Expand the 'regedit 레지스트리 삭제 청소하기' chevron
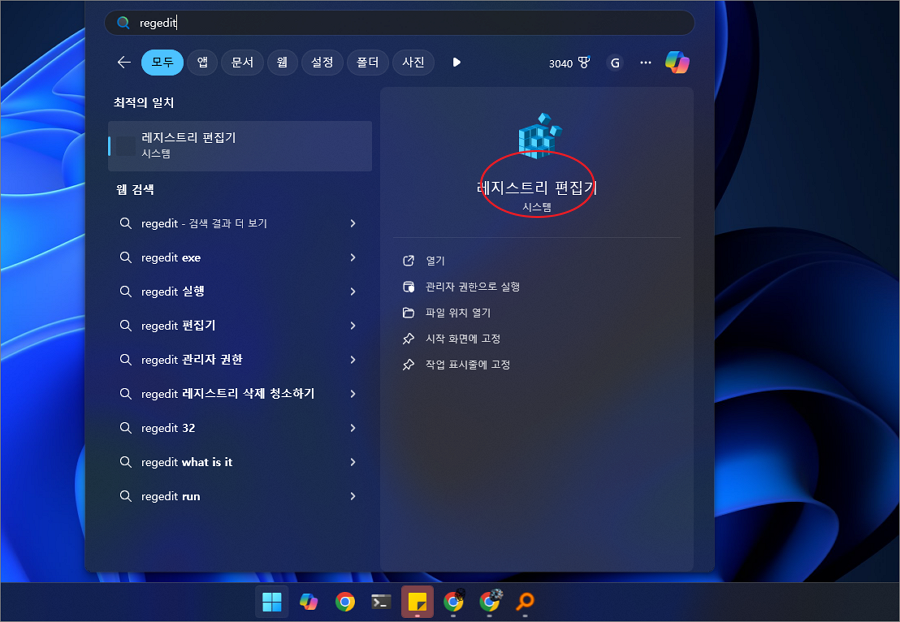 point(353,394)
